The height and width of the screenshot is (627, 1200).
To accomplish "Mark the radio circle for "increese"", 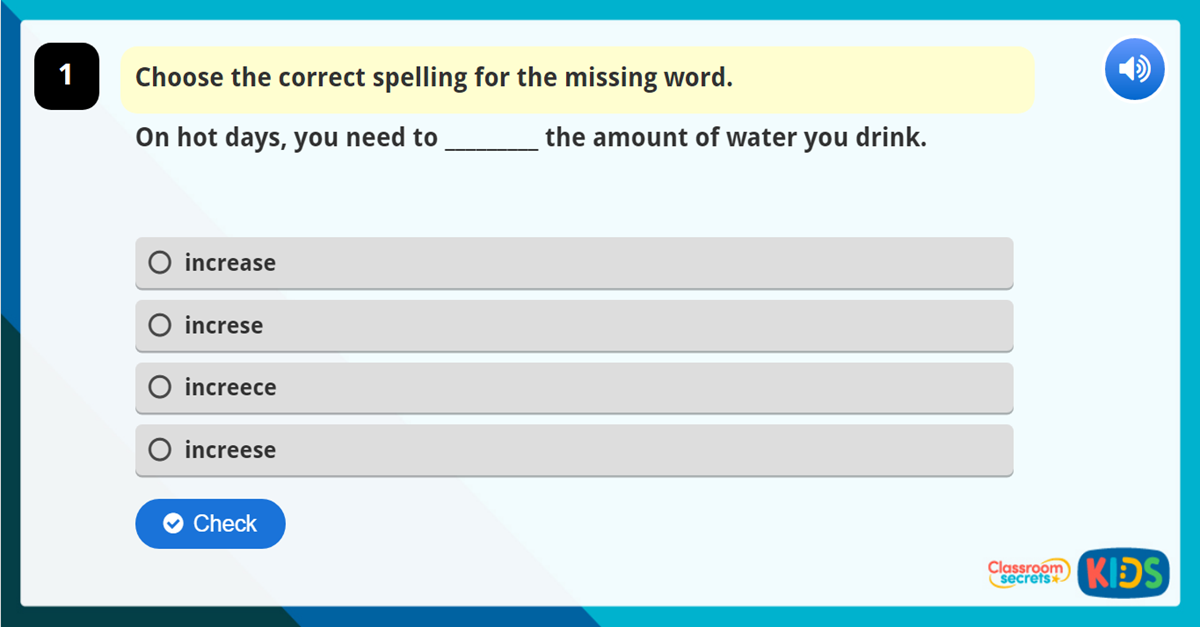I will 160,450.
